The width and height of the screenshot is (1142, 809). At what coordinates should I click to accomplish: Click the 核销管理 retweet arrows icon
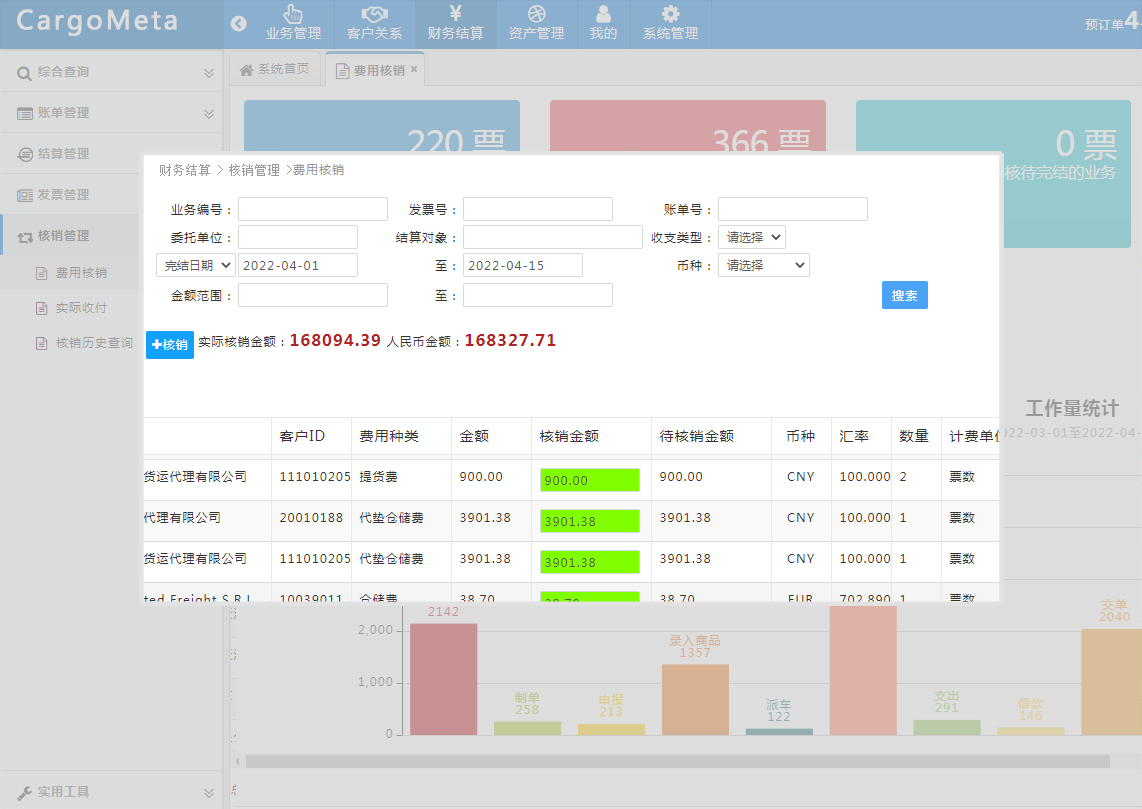[x=25, y=237]
